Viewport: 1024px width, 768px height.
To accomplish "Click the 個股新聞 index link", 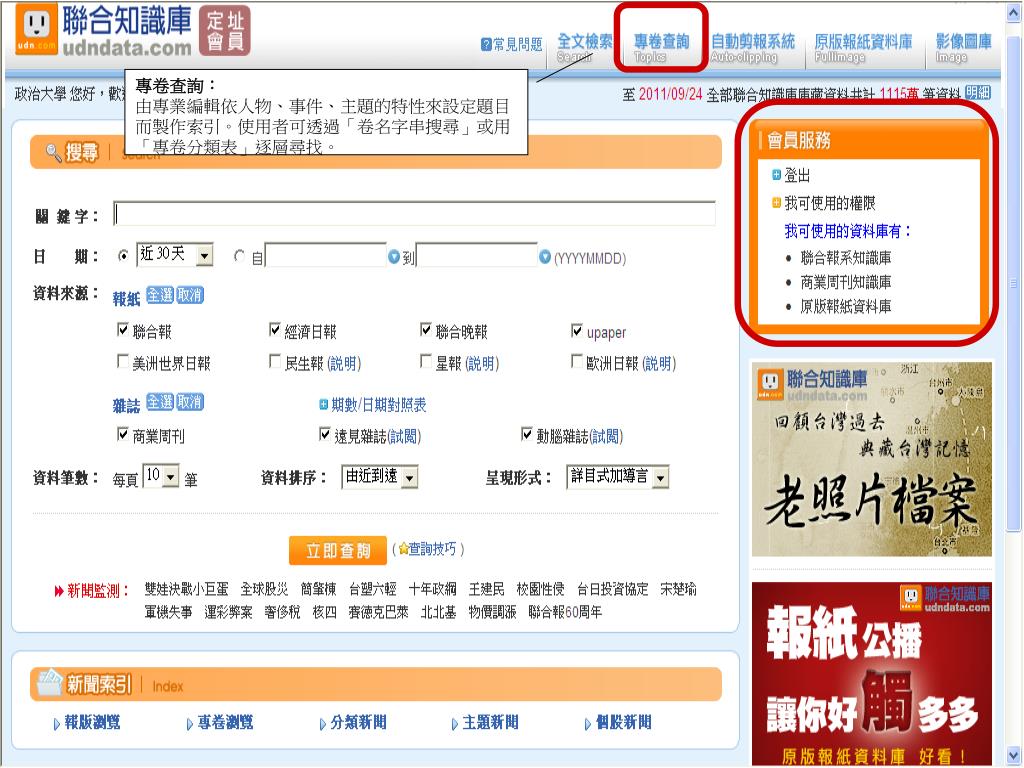I will (x=624, y=722).
